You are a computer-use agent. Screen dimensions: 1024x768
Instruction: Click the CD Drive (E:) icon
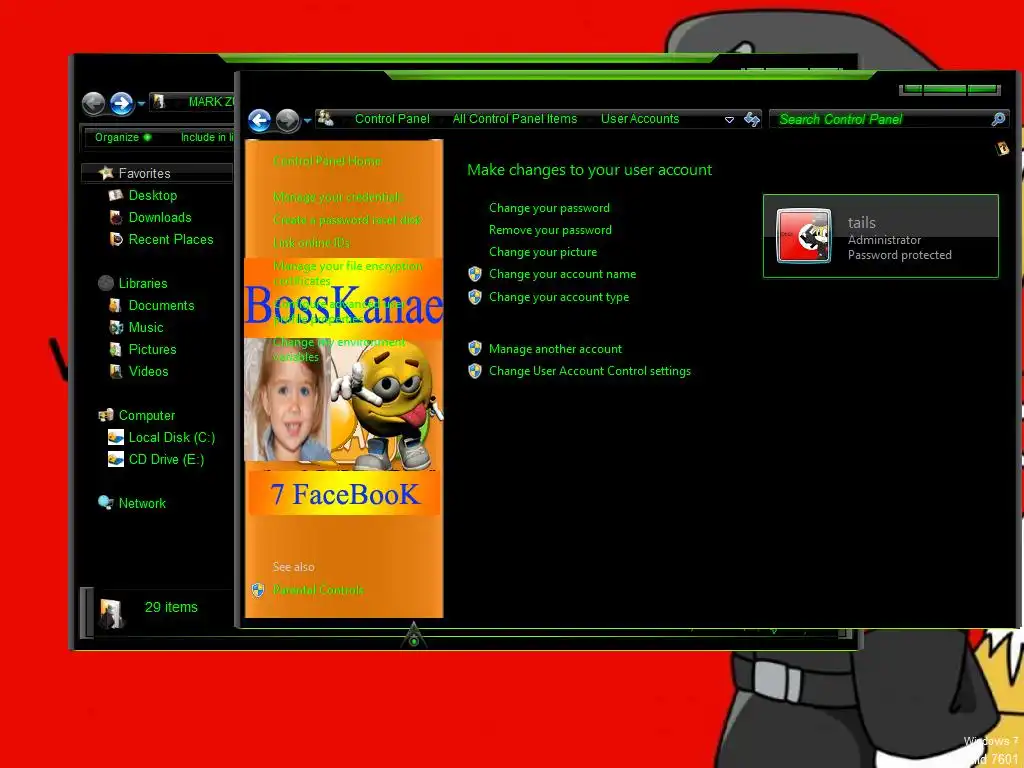[116, 460]
